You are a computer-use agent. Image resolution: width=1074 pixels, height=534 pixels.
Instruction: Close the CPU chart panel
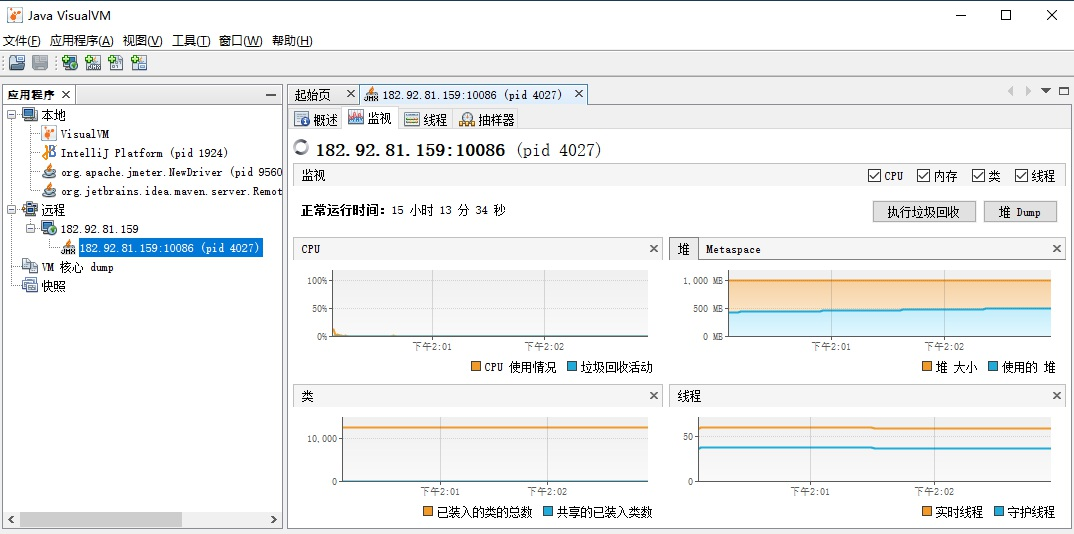tap(654, 249)
